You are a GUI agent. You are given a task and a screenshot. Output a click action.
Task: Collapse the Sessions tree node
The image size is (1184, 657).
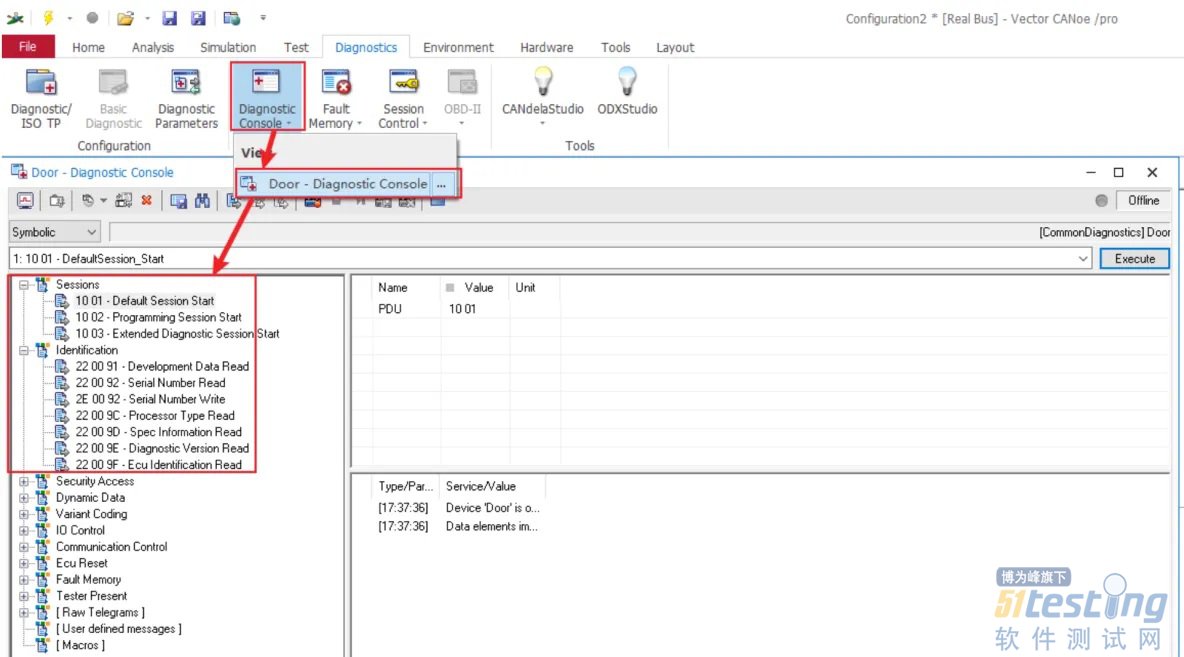(24, 285)
